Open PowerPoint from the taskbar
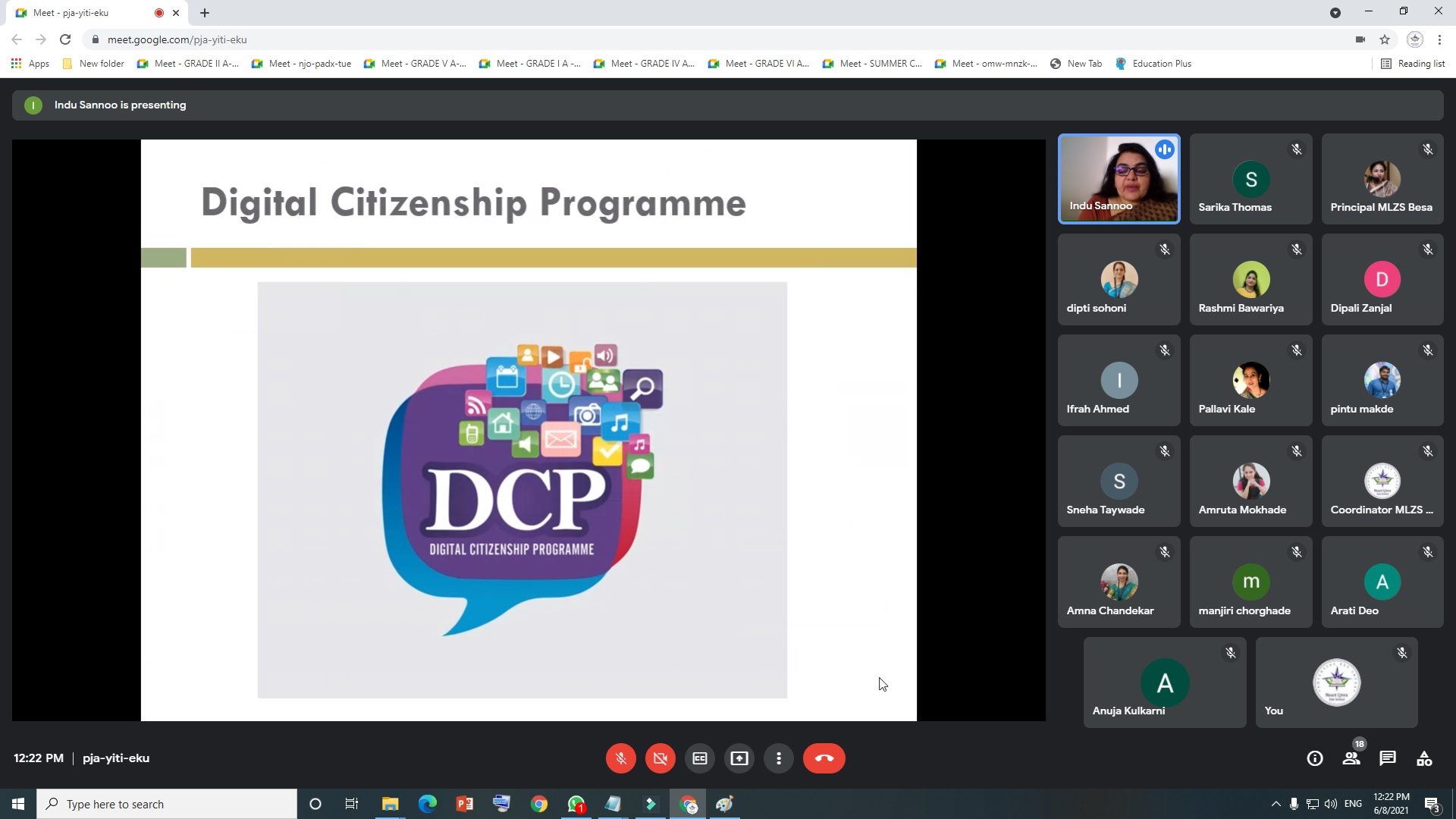This screenshot has height=819, width=1456. [x=464, y=804]
